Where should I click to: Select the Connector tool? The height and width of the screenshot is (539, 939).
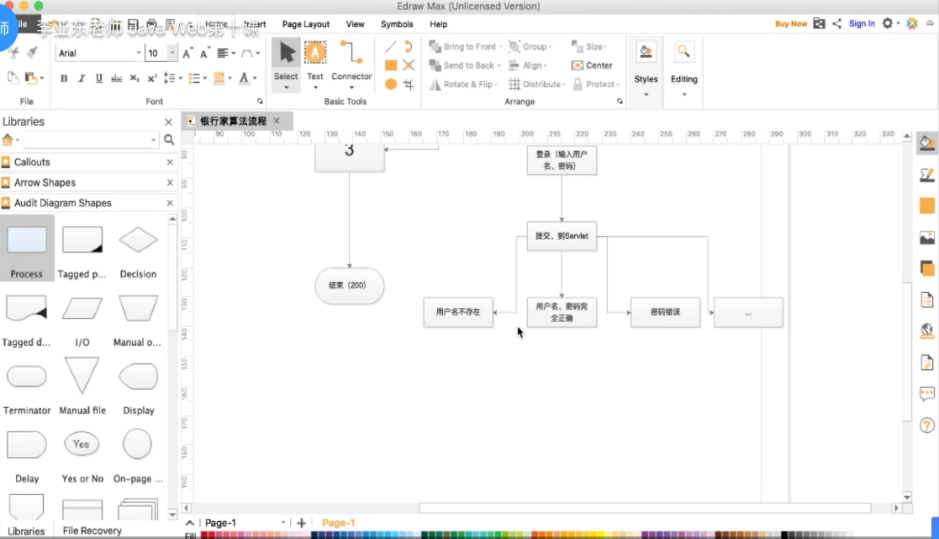point(351,61)
